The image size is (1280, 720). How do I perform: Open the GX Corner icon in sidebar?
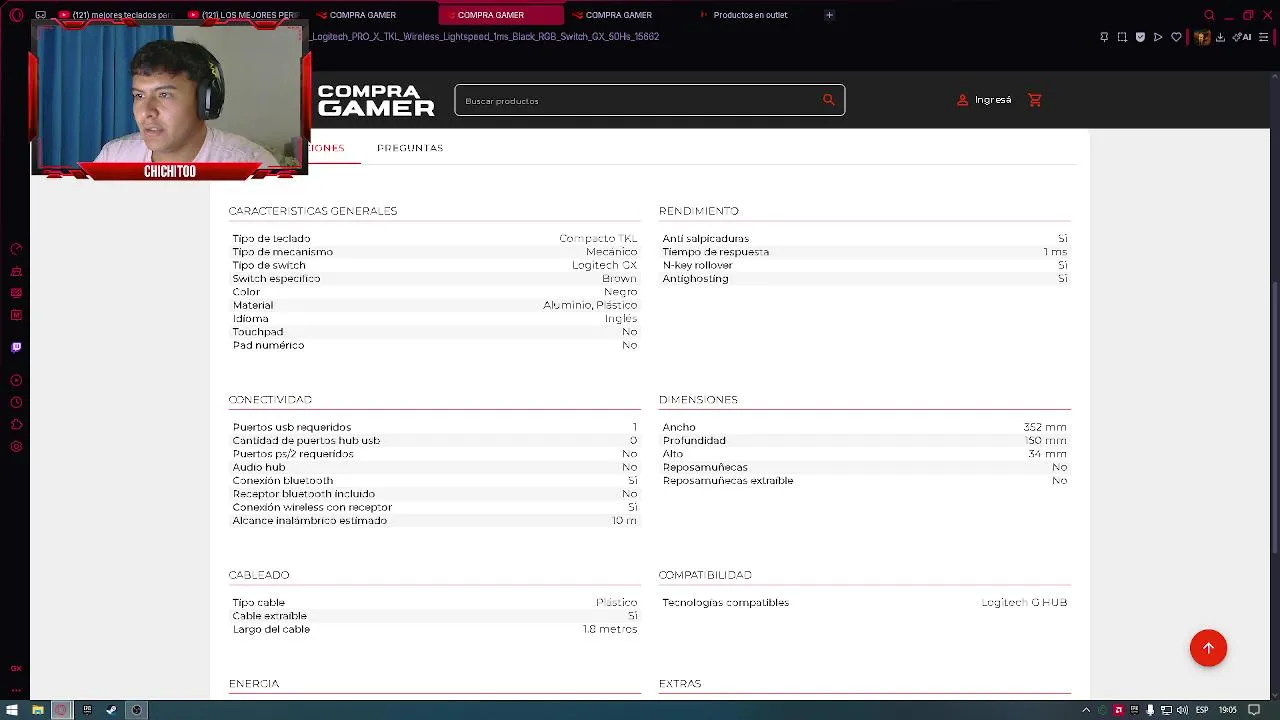(16, 293)
